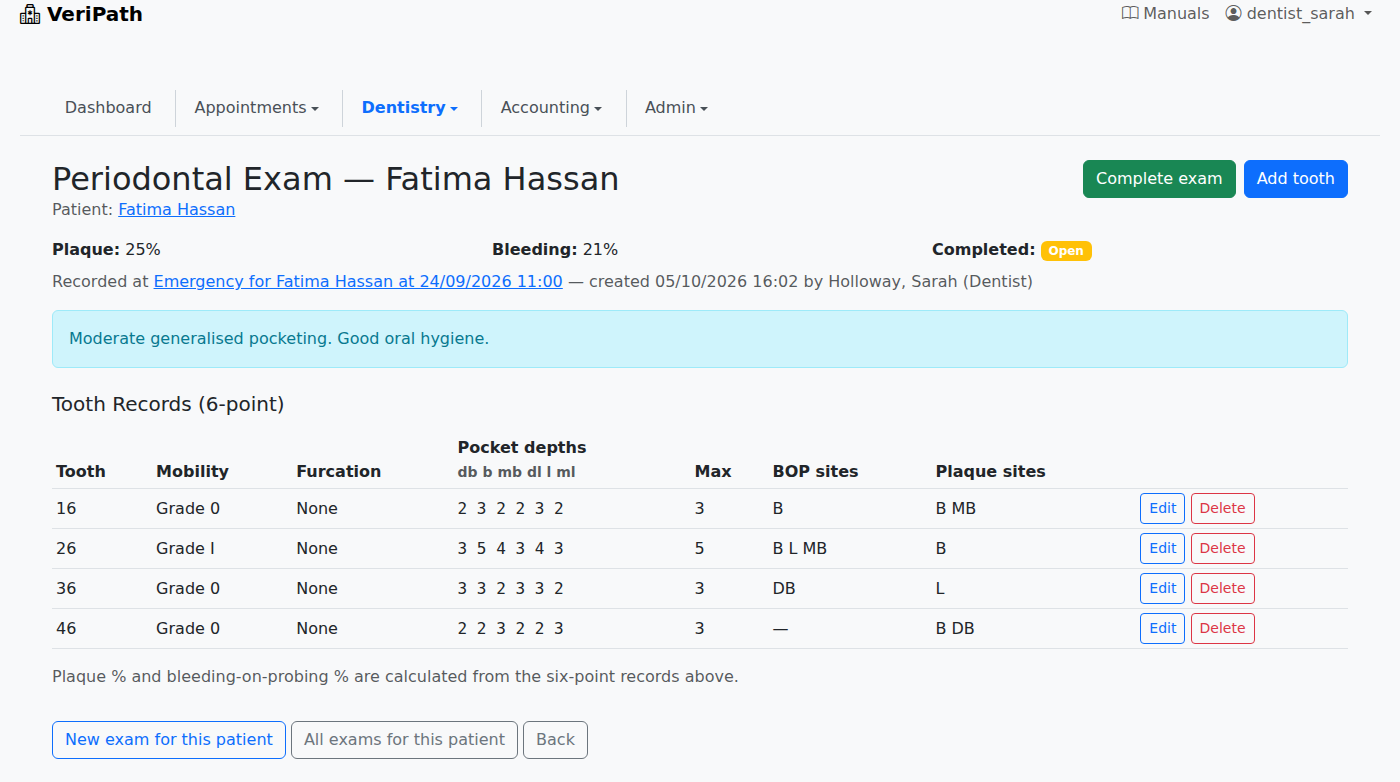Open the dentist_sarah user dropdown
Viewport: 1400px width, 782px height.
click(1298, 14)
